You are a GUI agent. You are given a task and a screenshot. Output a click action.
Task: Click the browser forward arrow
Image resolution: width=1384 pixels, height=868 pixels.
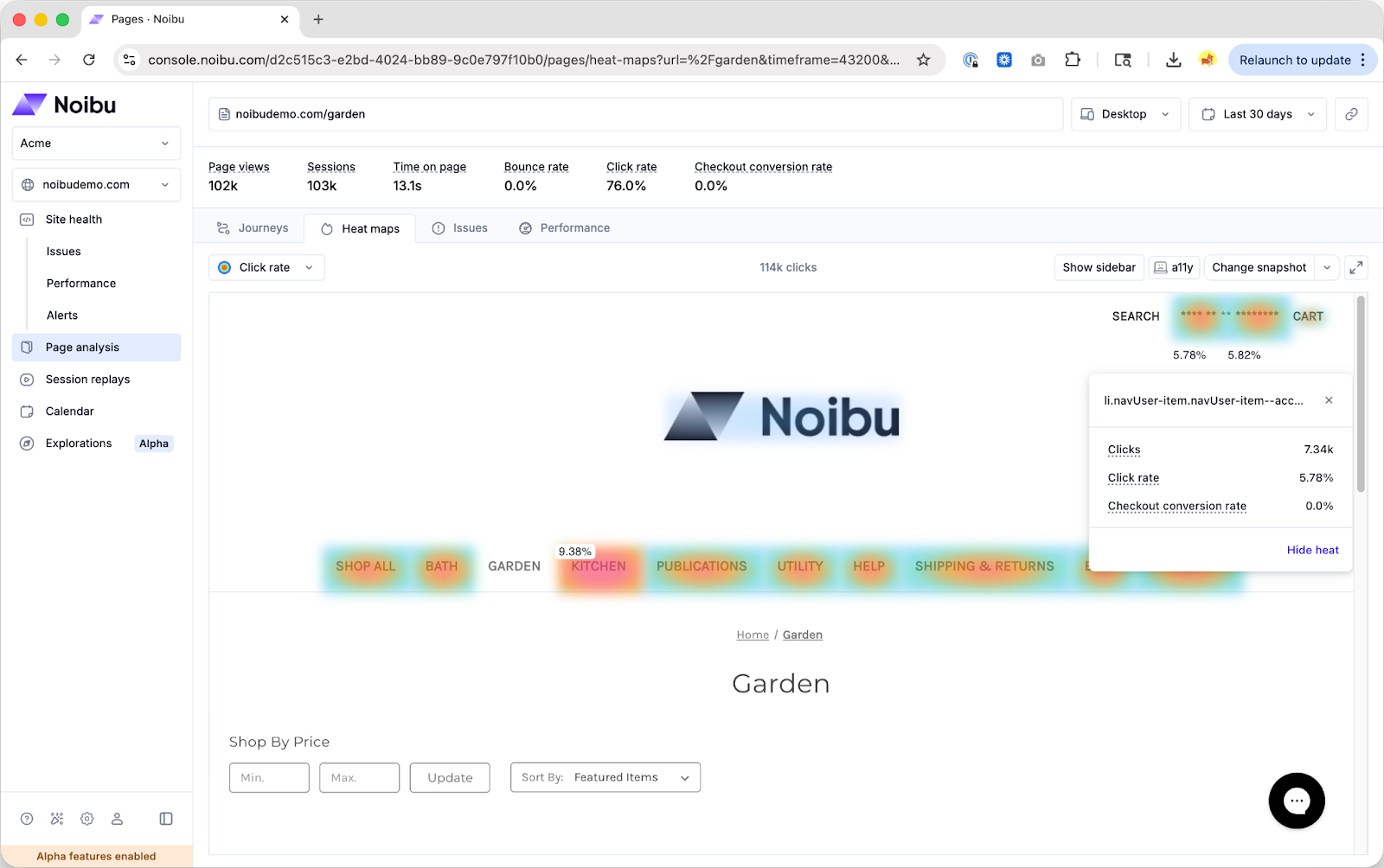point(55,60)
